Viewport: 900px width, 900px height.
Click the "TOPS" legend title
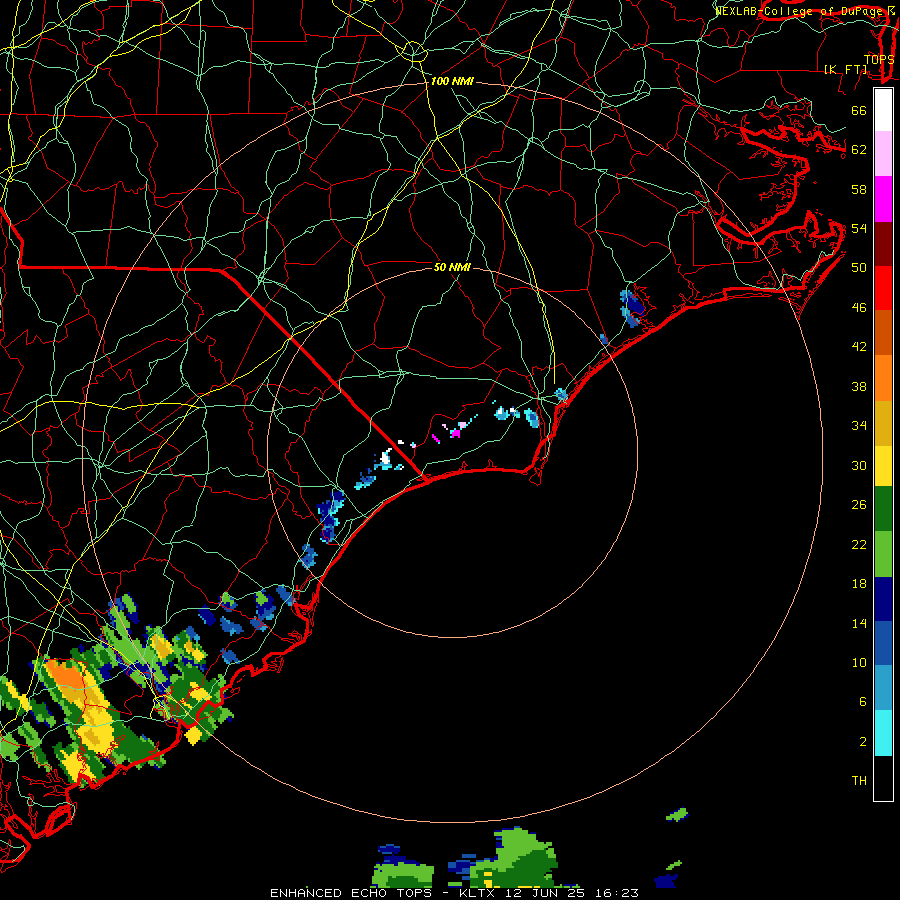point(879,59)
